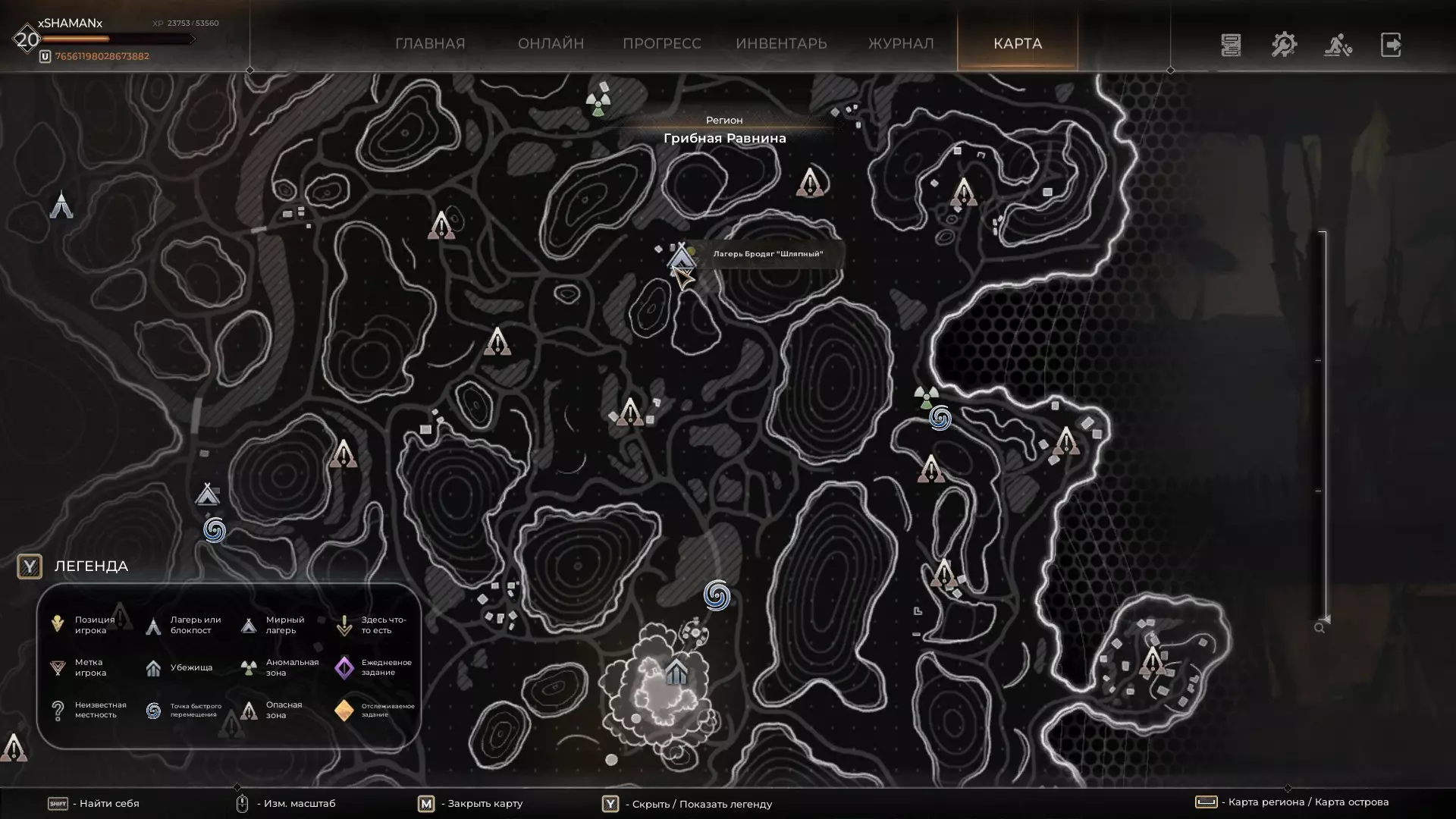The width and height of the screenshot is (1456, 819).
Task: Click the exit door icon
Action: pyautogui.click(x=1391, y=45)
